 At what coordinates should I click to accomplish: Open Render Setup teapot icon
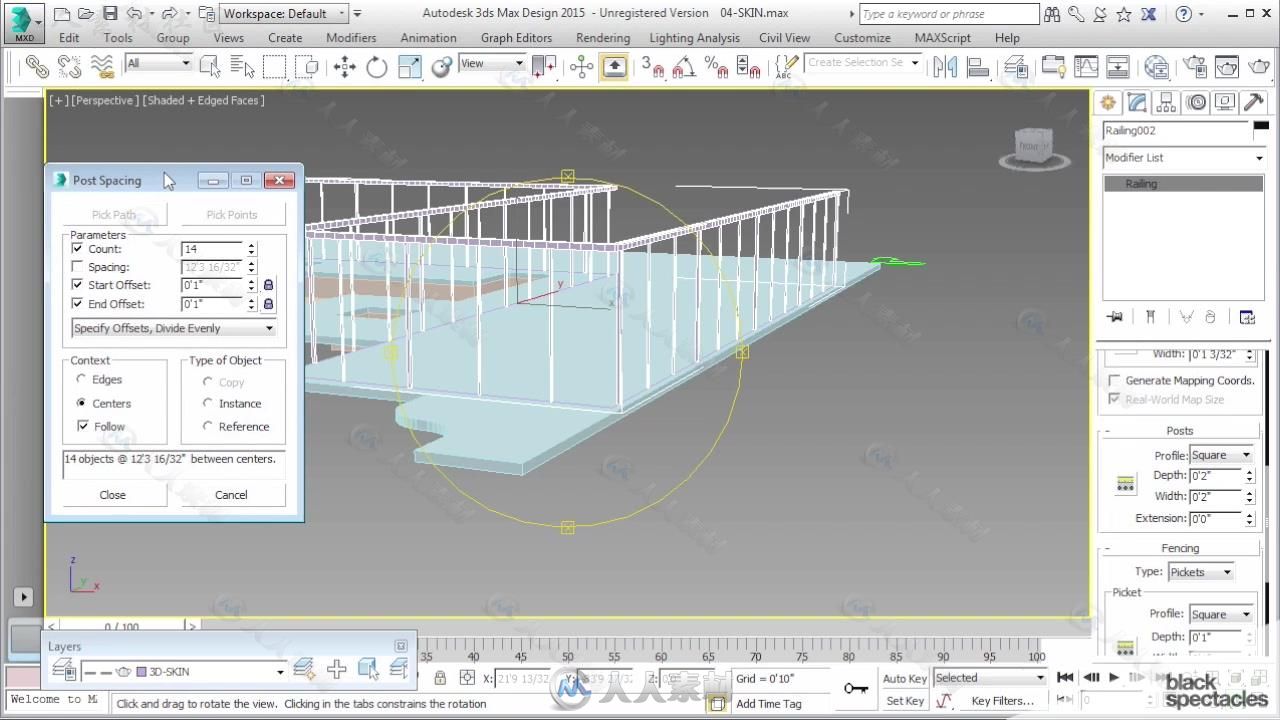point(1195,67)
